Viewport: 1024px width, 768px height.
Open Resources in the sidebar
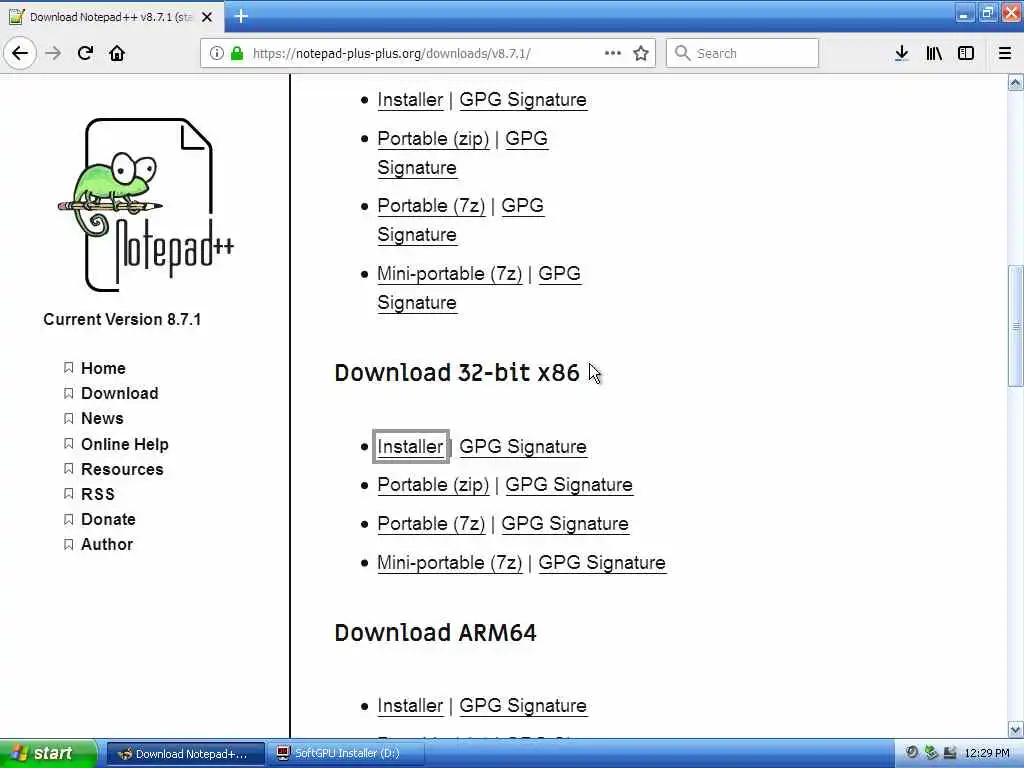(x=121, y=469)
